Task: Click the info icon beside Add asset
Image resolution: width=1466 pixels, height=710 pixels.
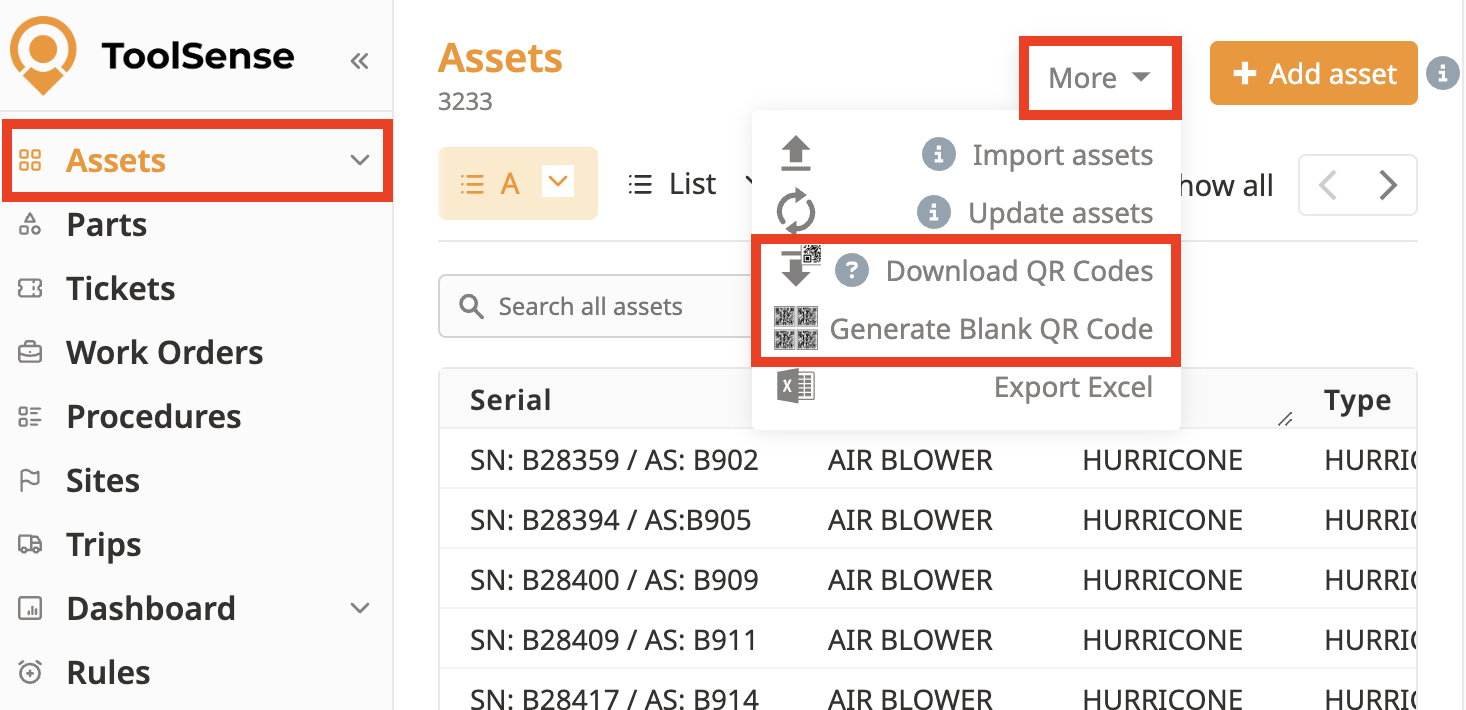Action: (x=1442, y=73)
